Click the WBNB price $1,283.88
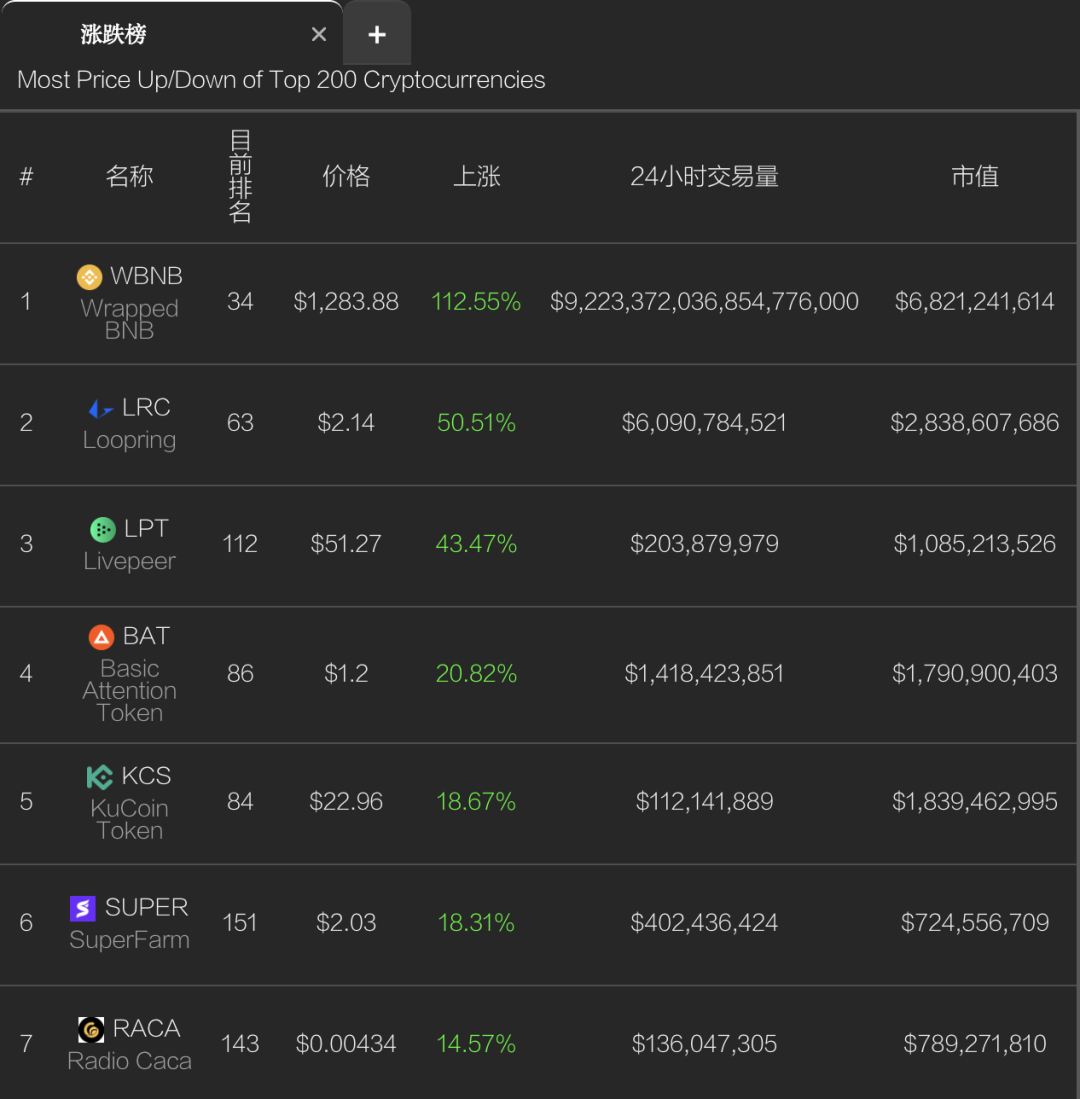 (x=346, y=302)
